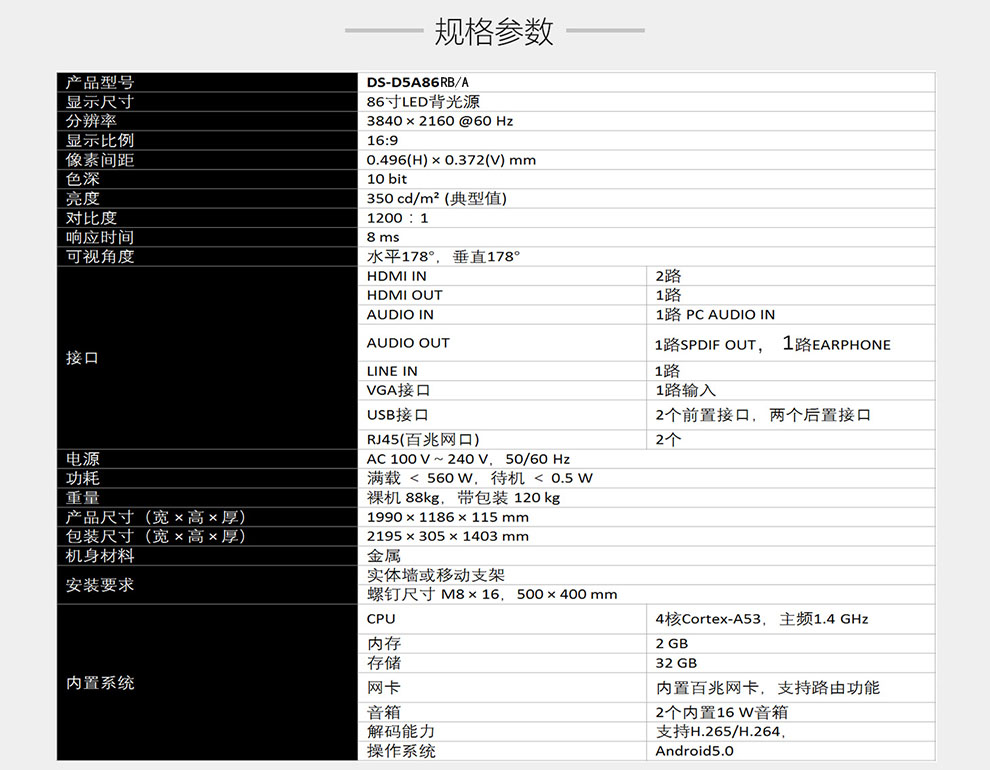The width and height of the screenshot is (990, 770).
Task: Click the 16:9 ratio value
Action: [x=383, y=141]
